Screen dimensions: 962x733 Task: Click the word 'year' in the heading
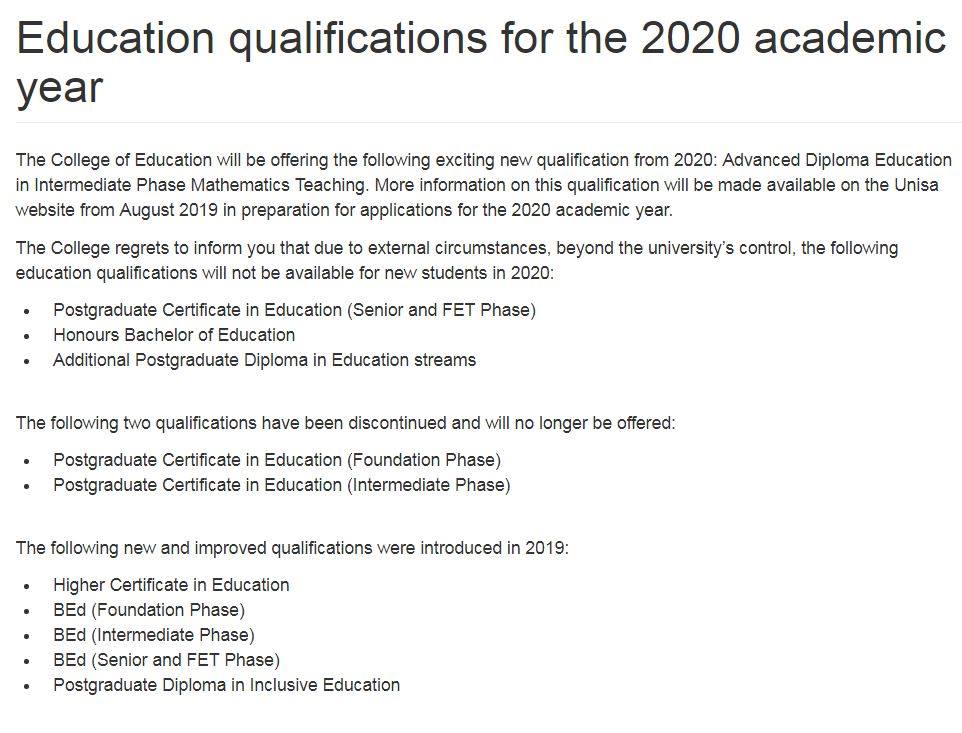60,90
